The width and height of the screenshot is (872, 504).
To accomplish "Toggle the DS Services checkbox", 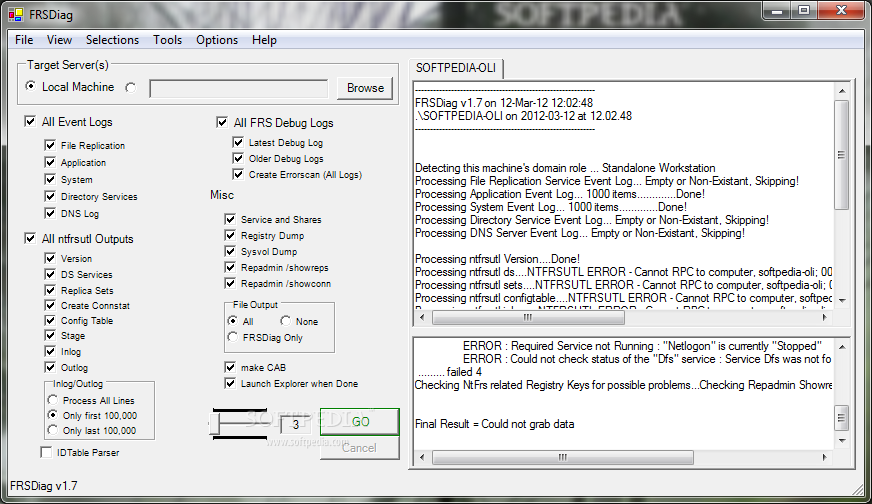I will click(50, 274).
